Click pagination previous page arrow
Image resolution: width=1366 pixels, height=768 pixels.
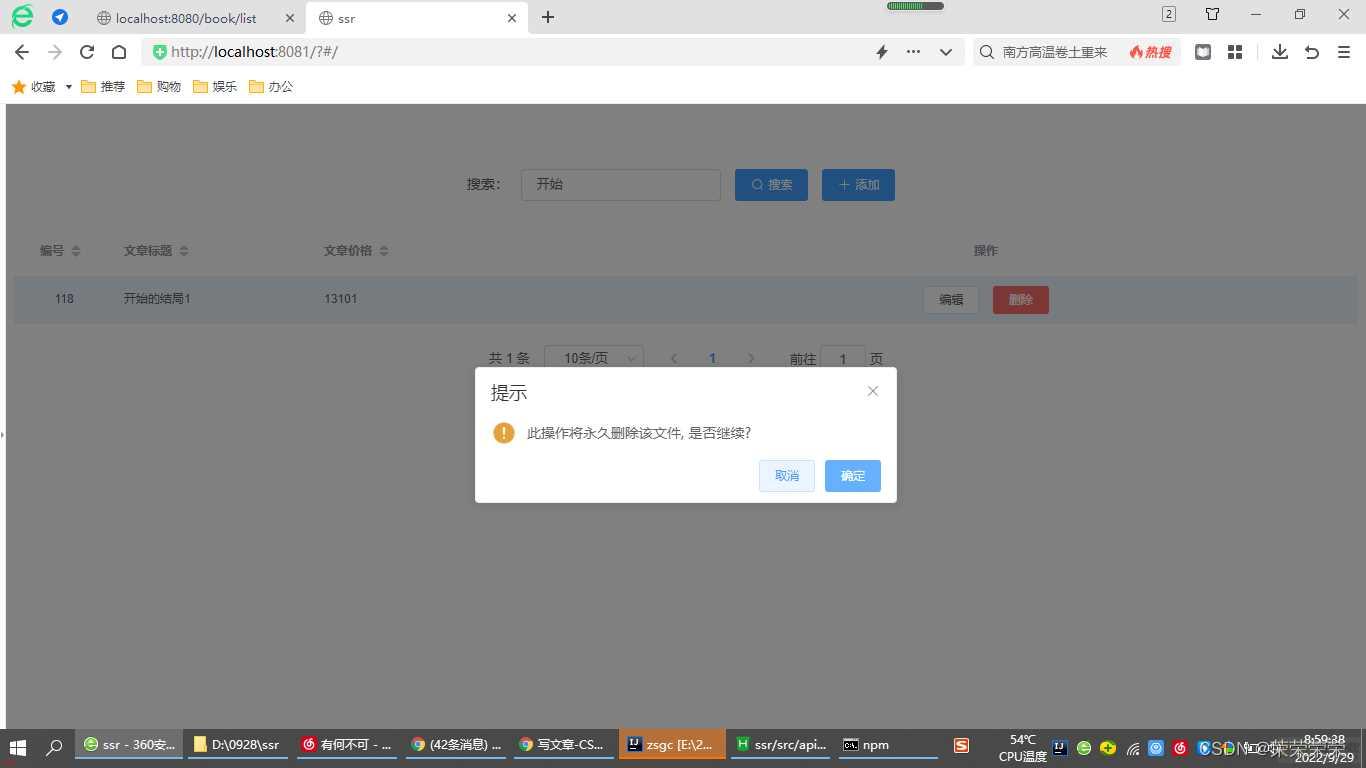pos(674,359)
